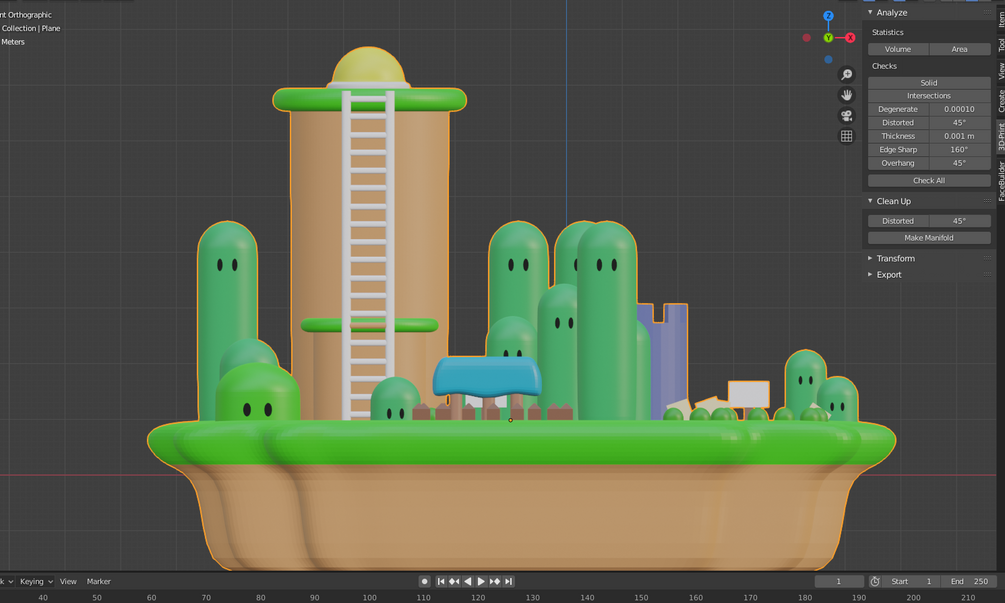Switch perspective/orthographic with the grid icon
1005x603 pixels.
coord(847,136)
